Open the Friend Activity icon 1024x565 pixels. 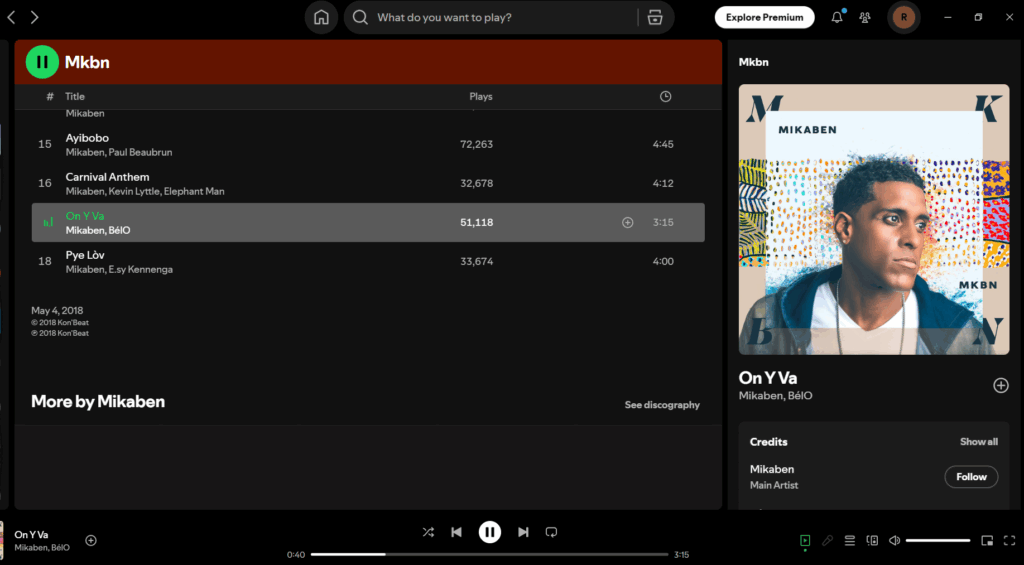pyautogui.click(x=865, y=18)
